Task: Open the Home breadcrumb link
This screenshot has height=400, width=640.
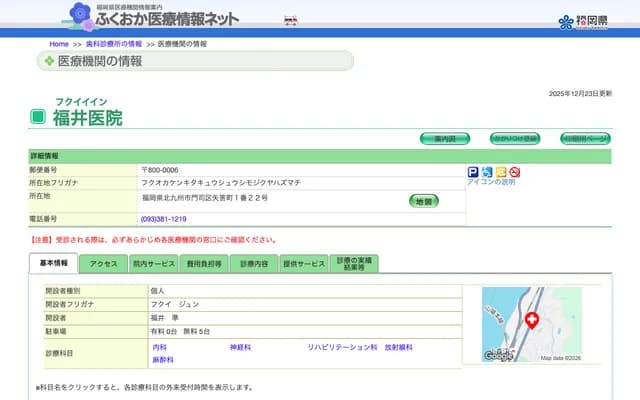Action: [59, 44]
